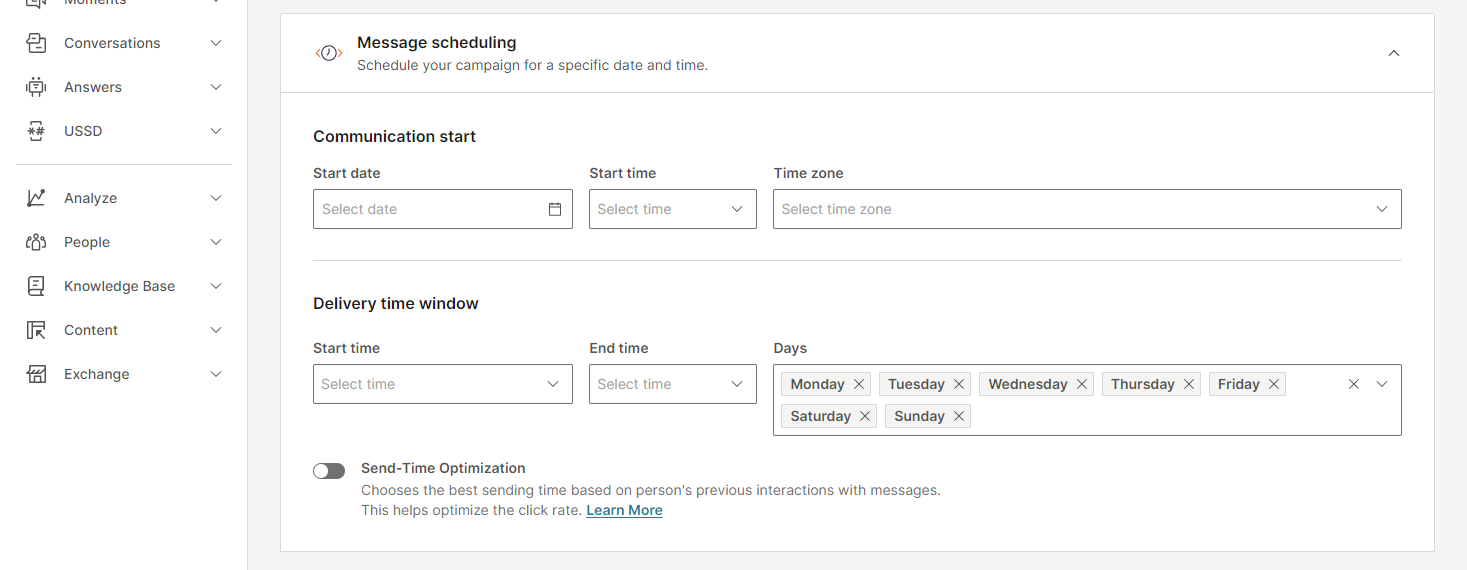The width and height of the screenshot is (1467, 570).
Task: Click the Select date input field
Action: (x=430, y=209)
